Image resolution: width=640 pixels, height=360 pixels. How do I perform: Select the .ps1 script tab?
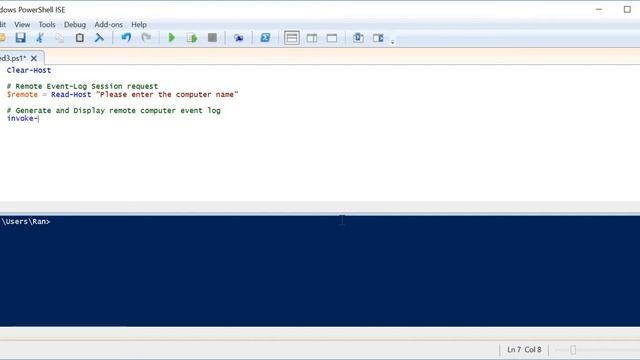coord(13,58)
